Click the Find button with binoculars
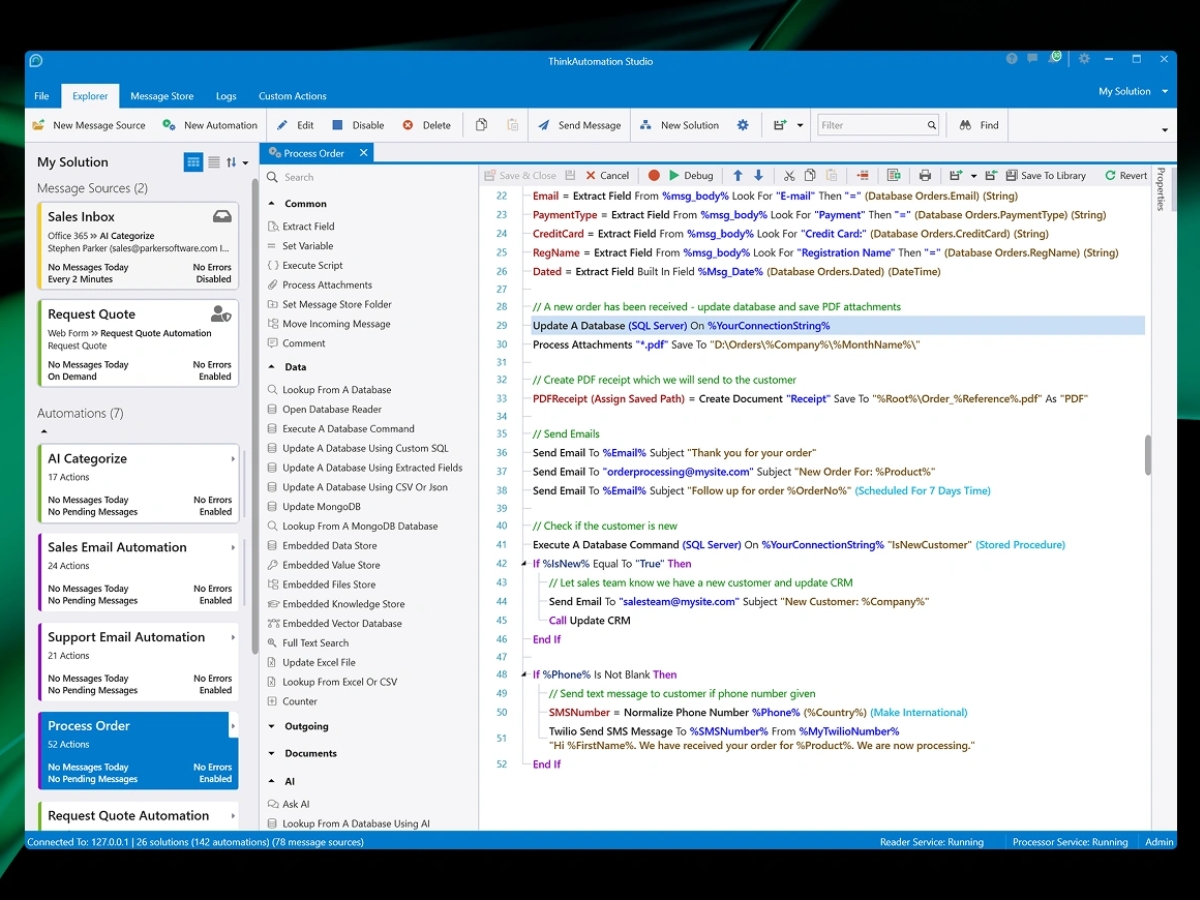This screenshot has width=1200, height=900. pyautogui.click(x=979, y=125)
